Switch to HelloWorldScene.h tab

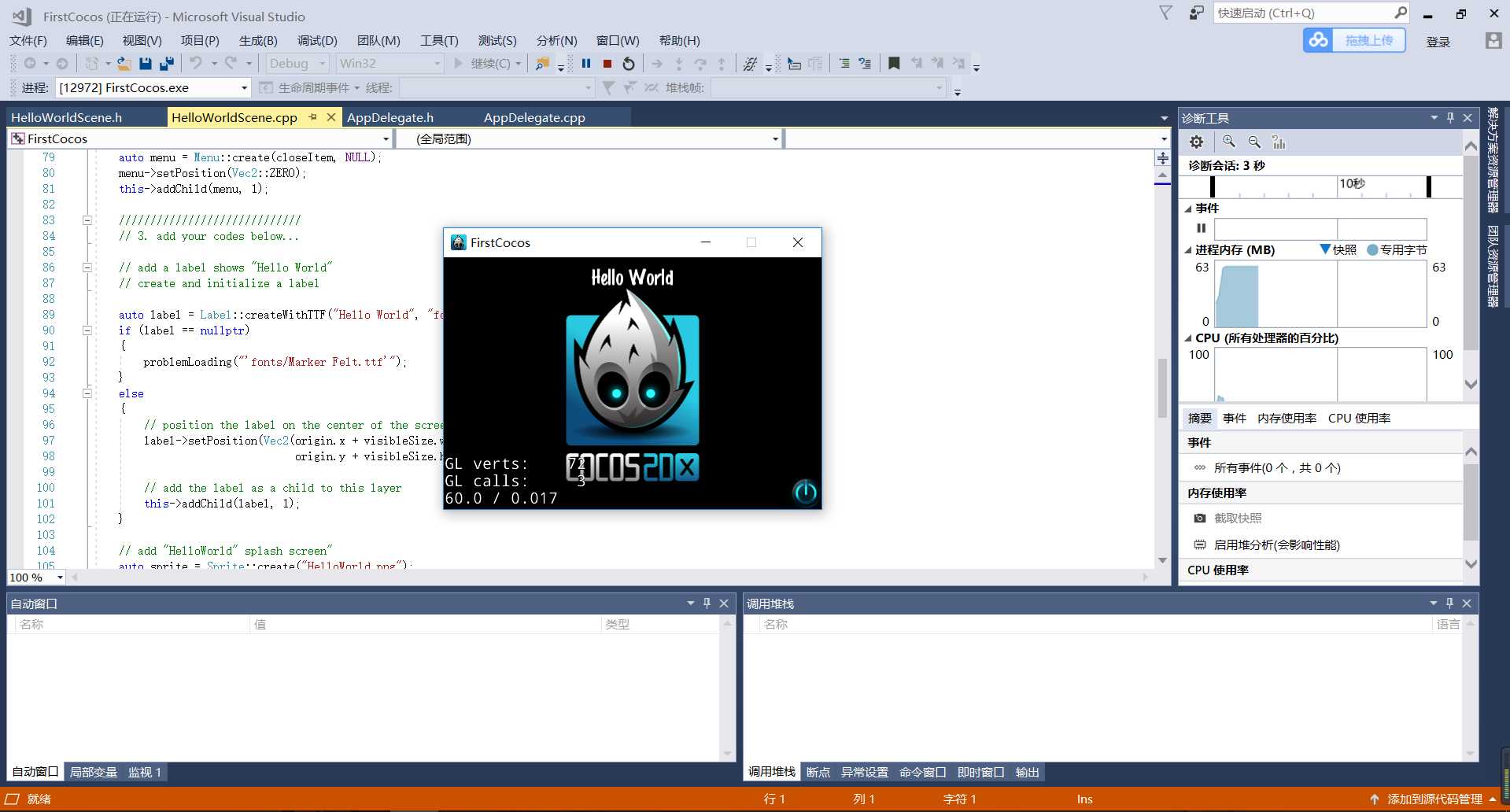coord(67,118)
